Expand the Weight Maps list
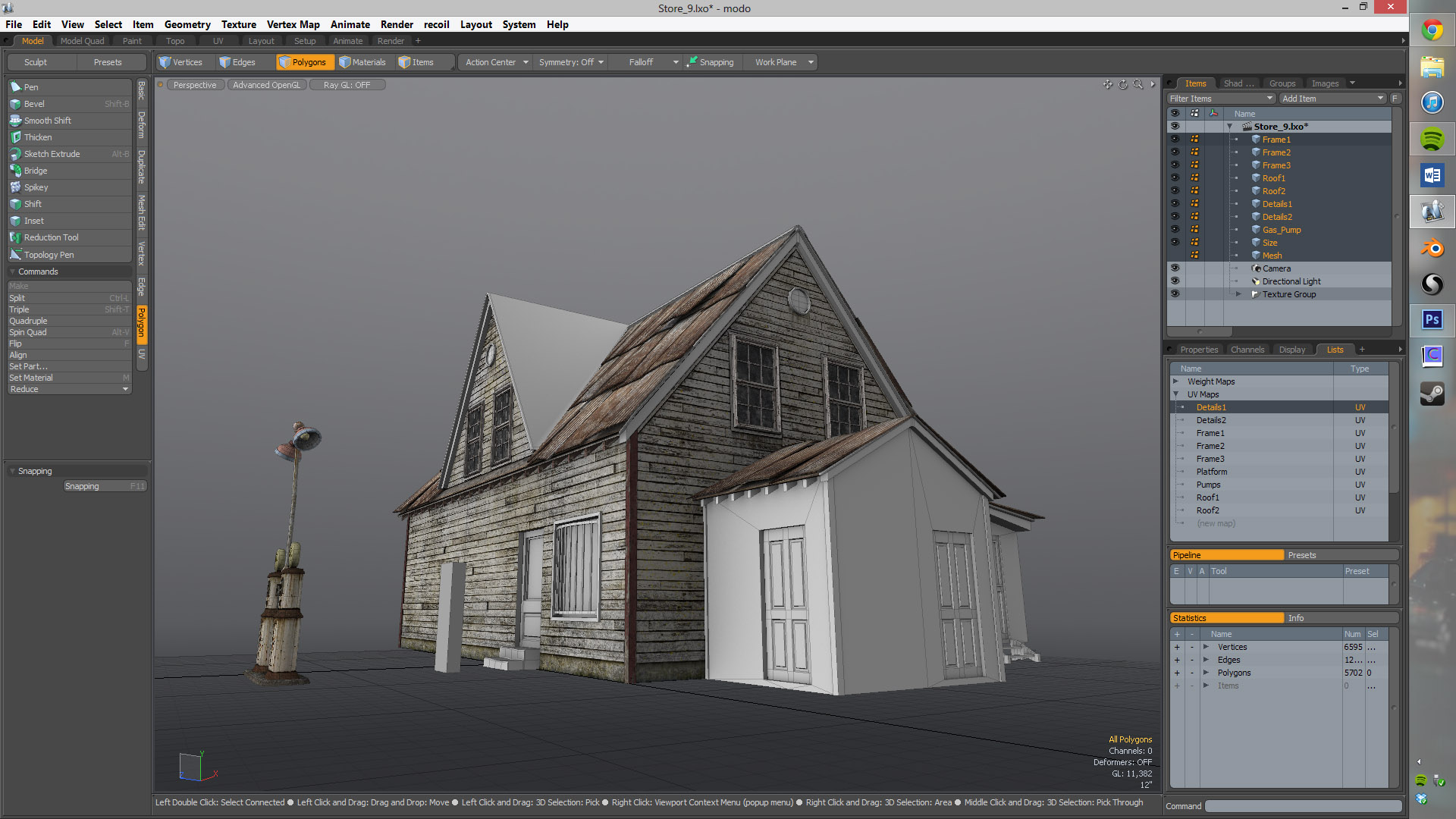The height and width of the screenshot is (819, 1456). (1176, 381)
